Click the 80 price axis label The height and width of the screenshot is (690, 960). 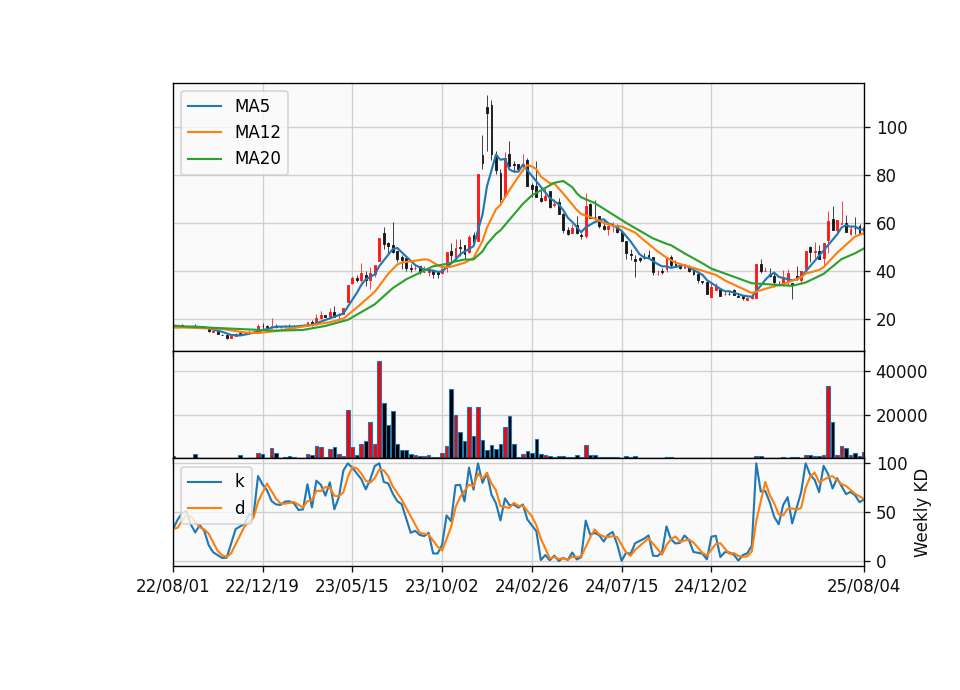(x=887, y=176)
